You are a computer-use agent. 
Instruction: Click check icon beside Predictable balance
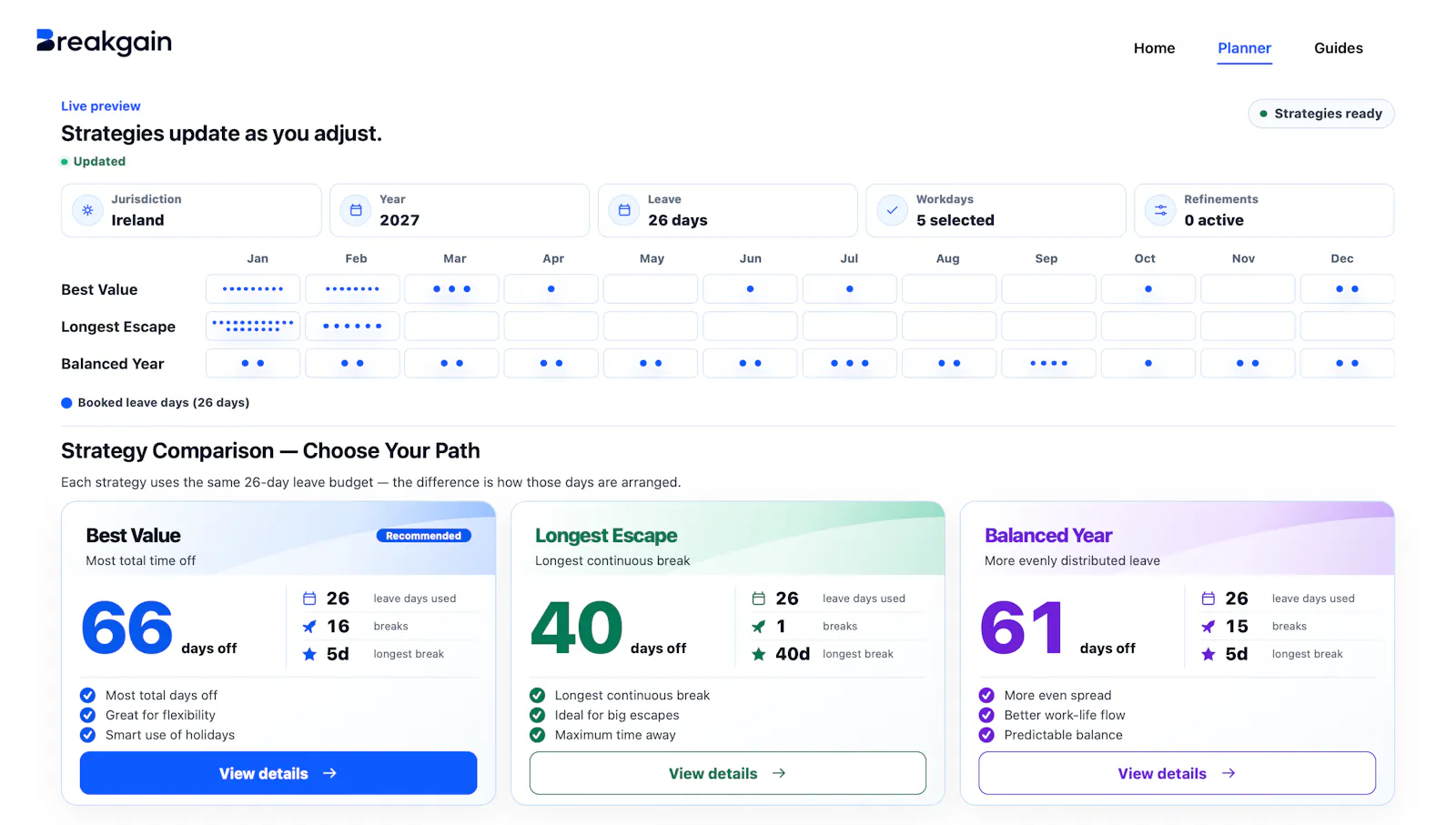[986, 735]
